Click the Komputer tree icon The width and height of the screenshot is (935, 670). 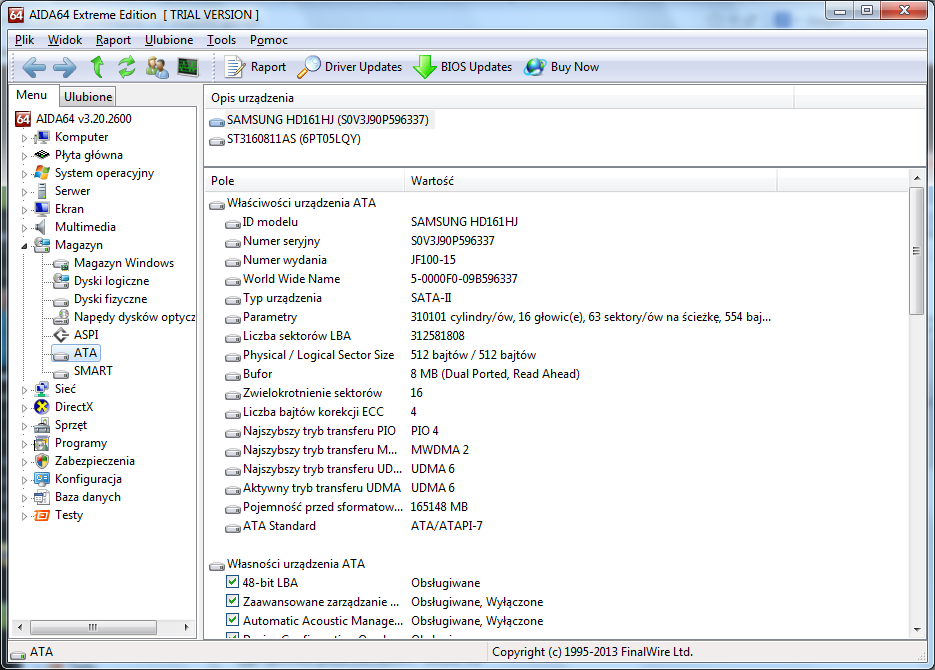(42, 137)
